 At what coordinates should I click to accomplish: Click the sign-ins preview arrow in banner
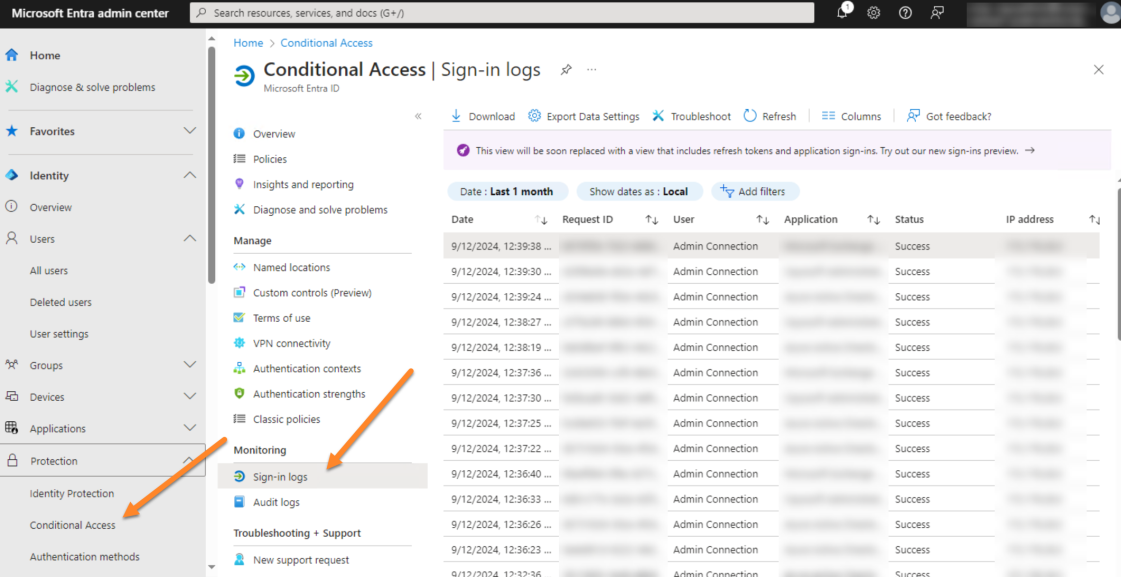tap(1029, 151)
